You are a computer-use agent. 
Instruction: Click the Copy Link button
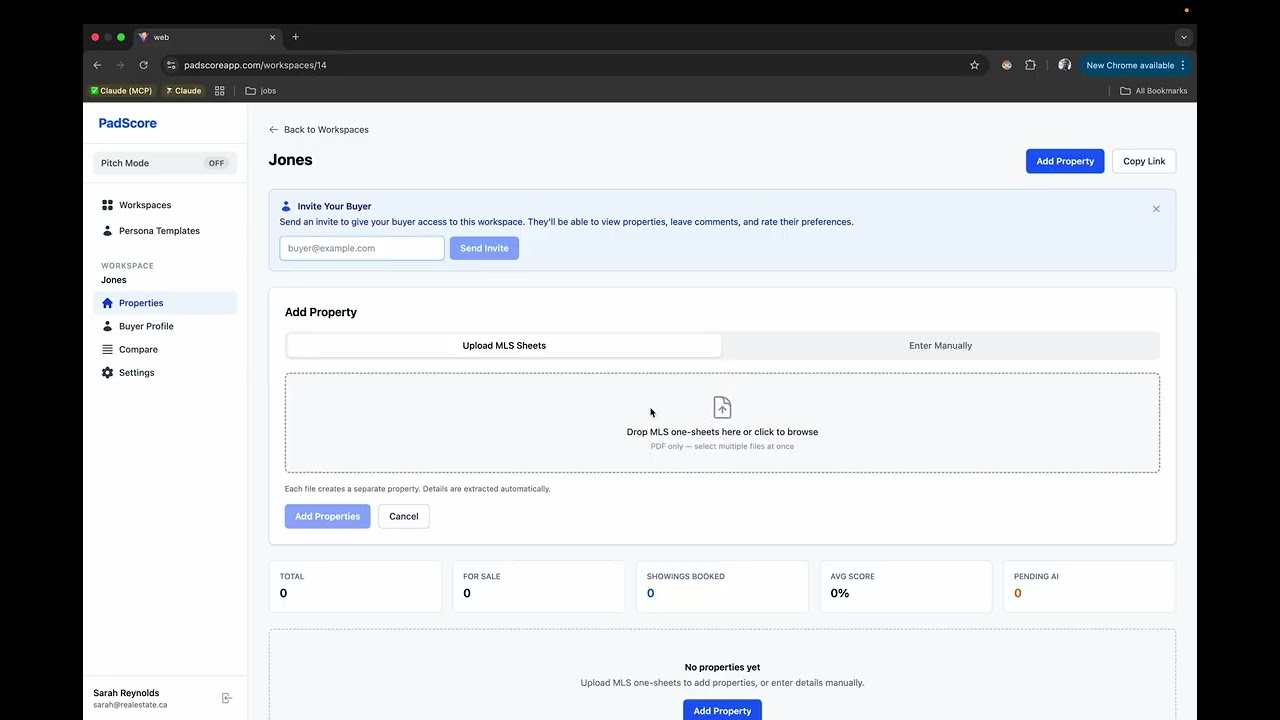tap(1144, 161)
